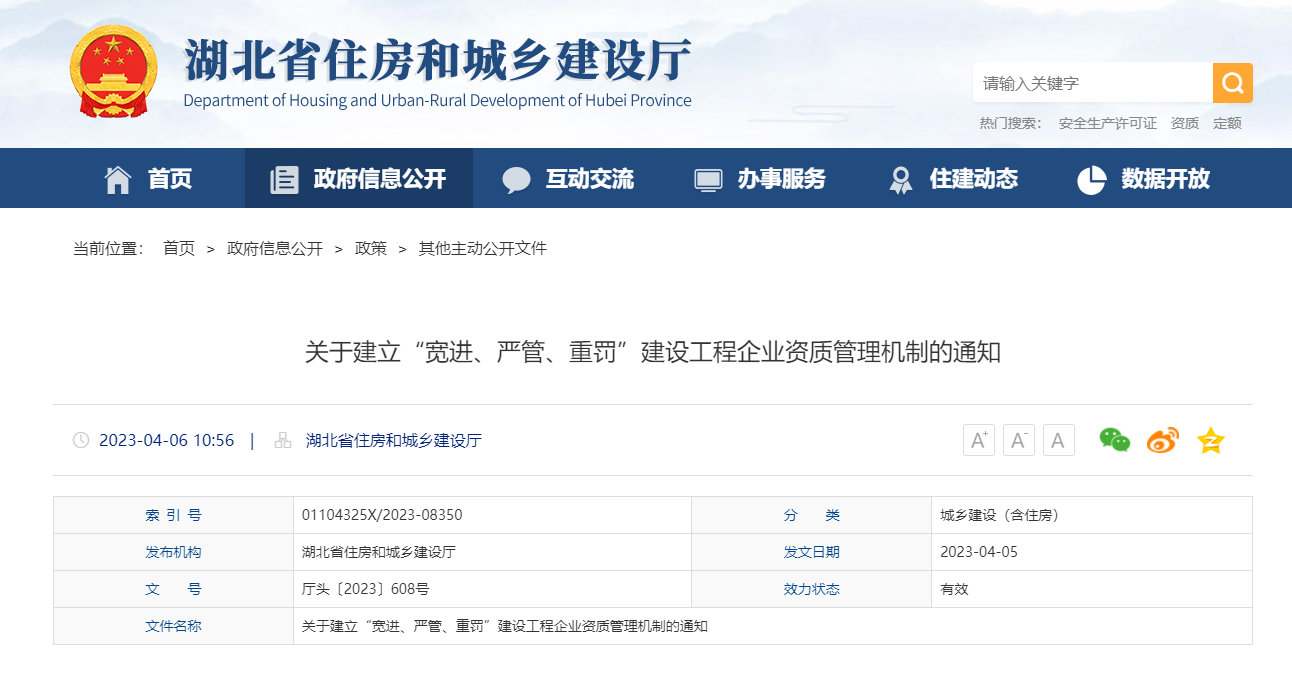Click the speech bubble icon beside 互动交流
Image resolution: width=1292 pixels, height=674 pixels.
coord(516,180)
